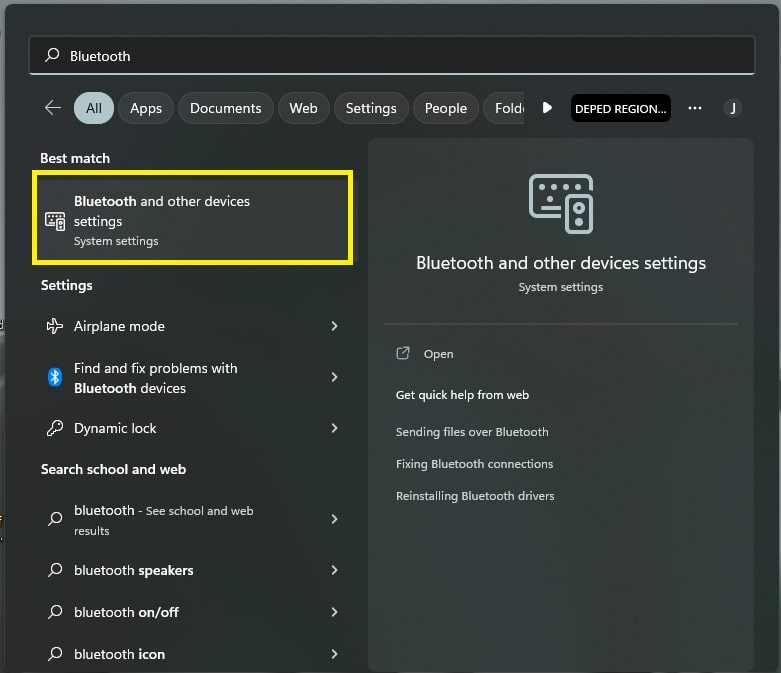Select bluetooth icon suggestion
The width and height of the screenshot is (781, 673).
click(192, 654)
